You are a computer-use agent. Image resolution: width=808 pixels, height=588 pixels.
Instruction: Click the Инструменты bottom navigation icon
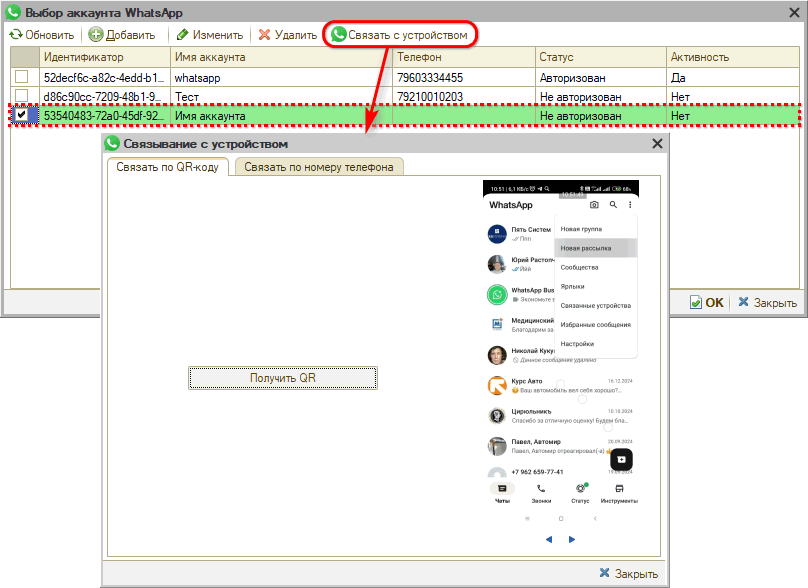click(x=619, y=489)
